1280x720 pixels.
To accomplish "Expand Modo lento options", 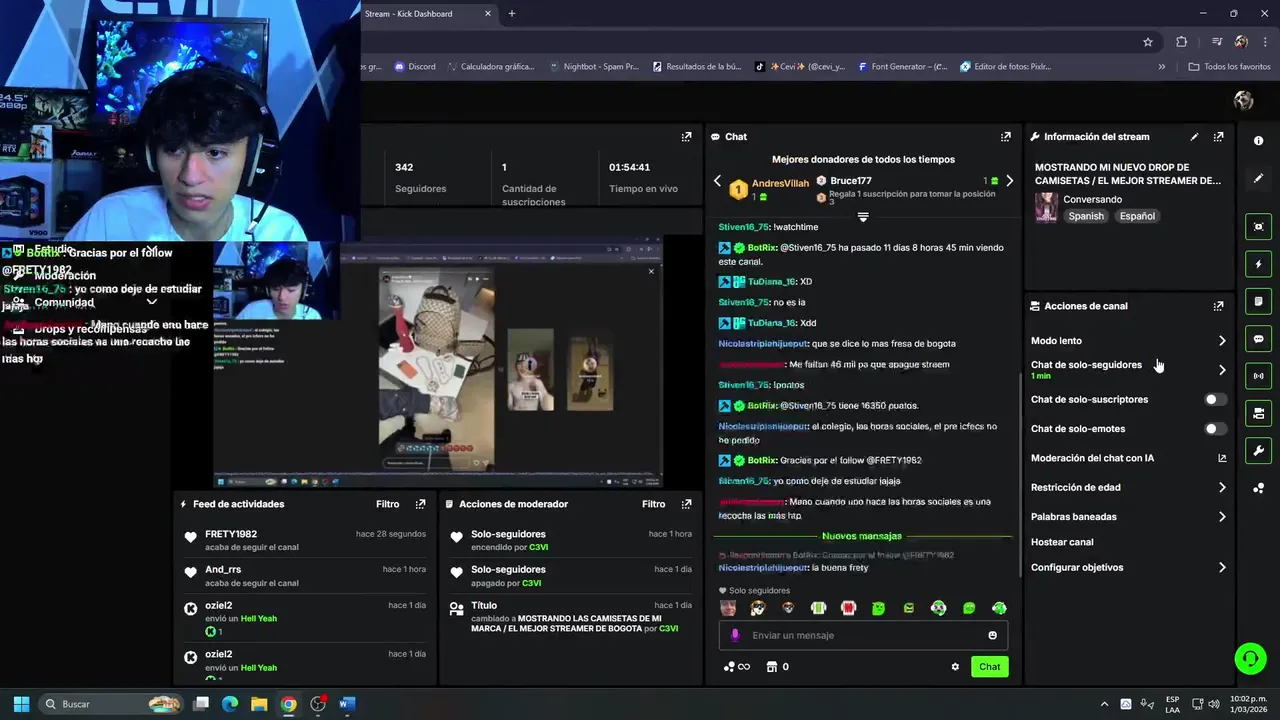I will pyautogui.click(x=1222, y=341).
